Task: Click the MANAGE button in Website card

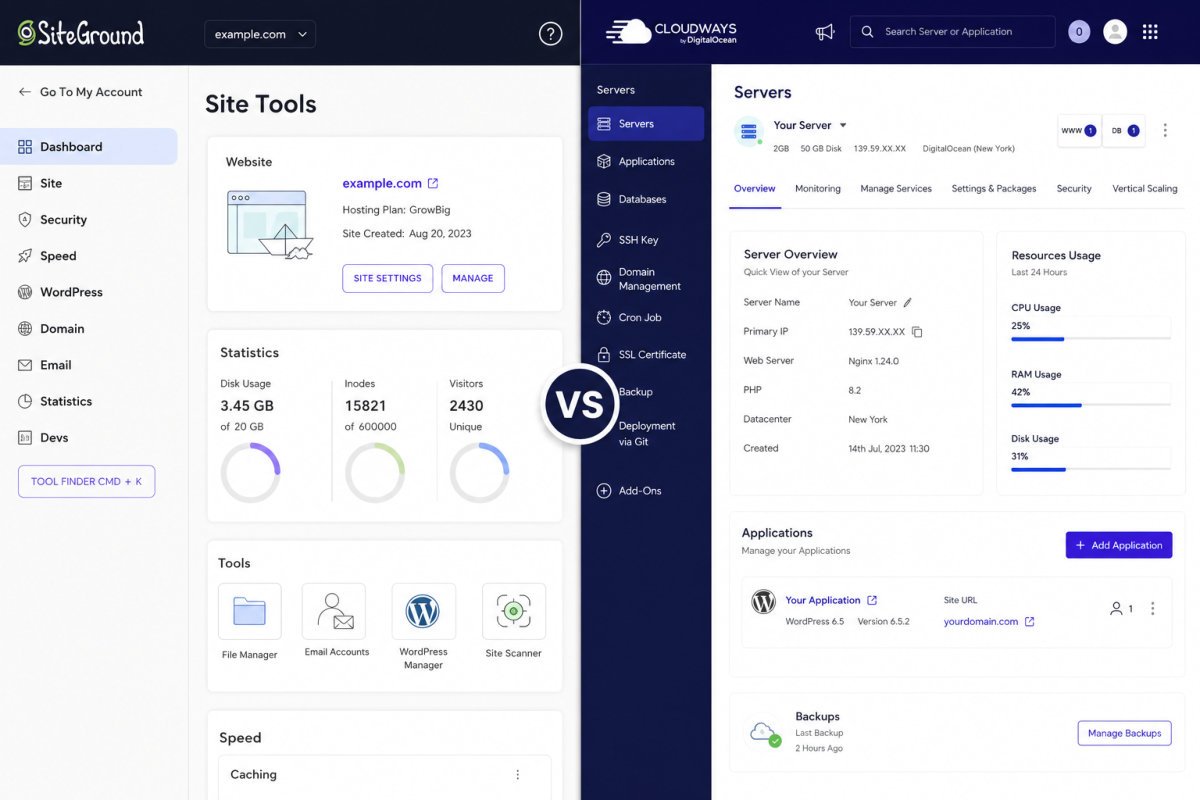Action: coord(473,278)
